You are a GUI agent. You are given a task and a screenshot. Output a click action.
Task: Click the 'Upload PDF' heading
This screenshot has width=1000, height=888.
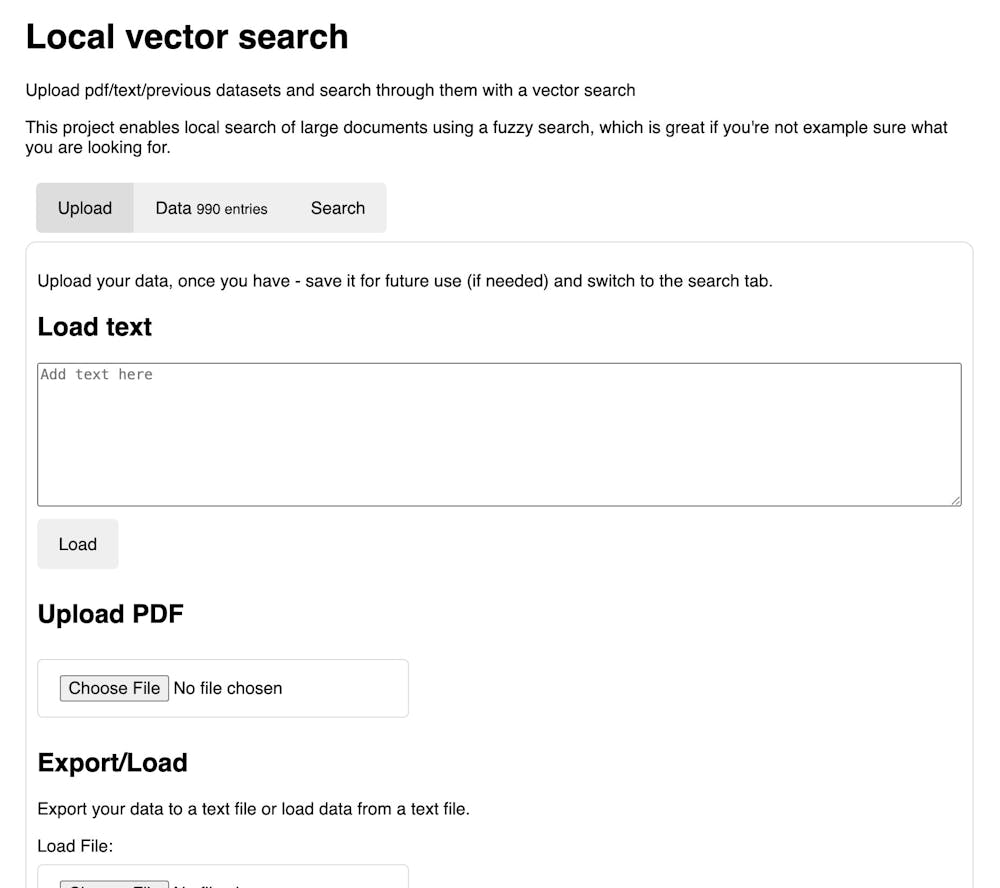pos(111,614)
